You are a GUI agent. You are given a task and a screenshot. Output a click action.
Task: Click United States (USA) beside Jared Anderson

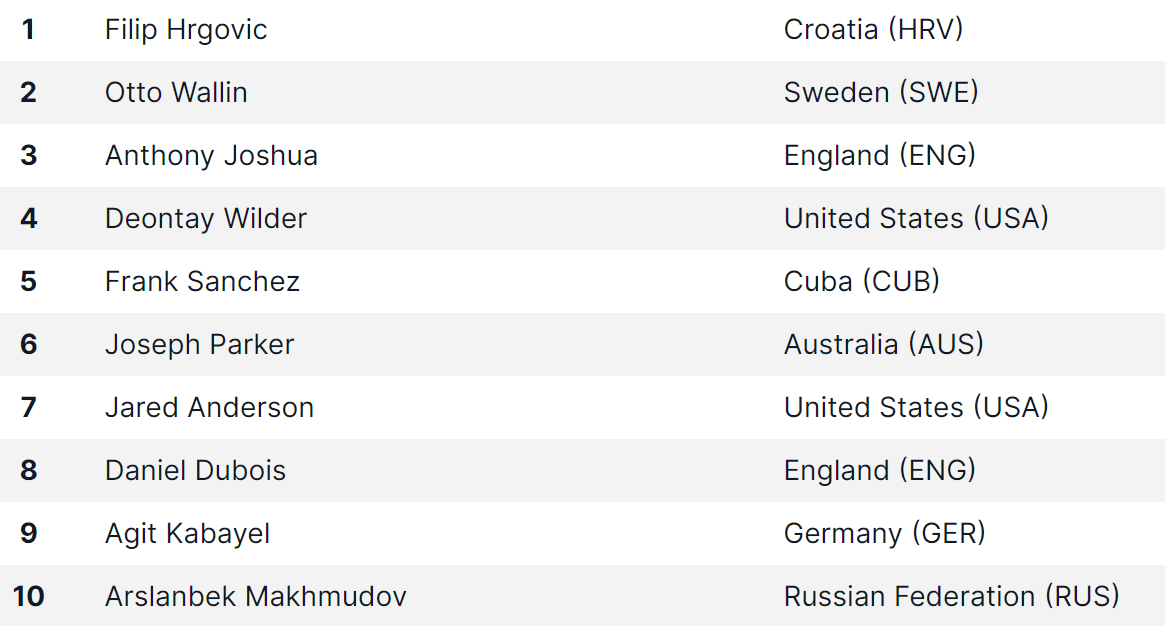click(916, 408)
